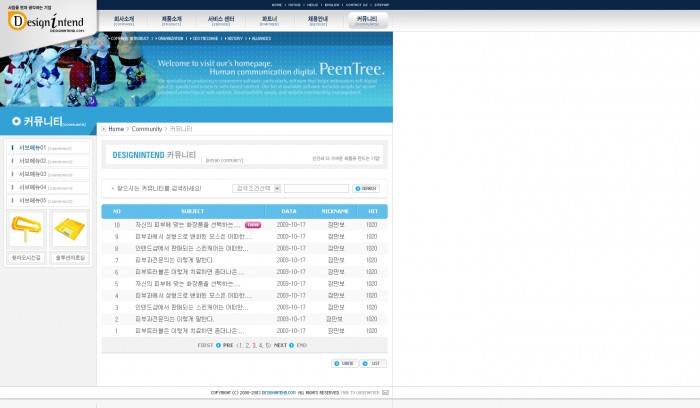Click the NICKNAME column header
Viewport: 700px width, 408px height.
click(335, 211)
